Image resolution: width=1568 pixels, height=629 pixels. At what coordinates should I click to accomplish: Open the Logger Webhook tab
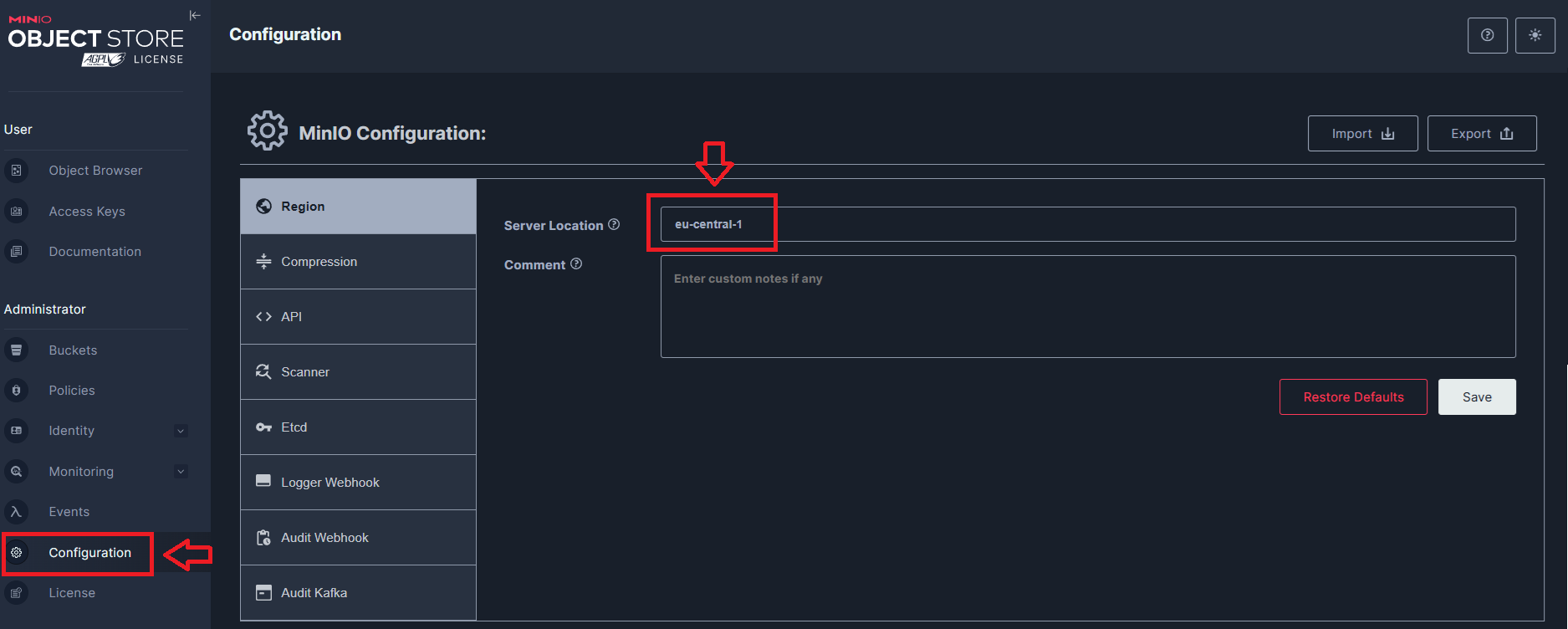coord(358,483)
